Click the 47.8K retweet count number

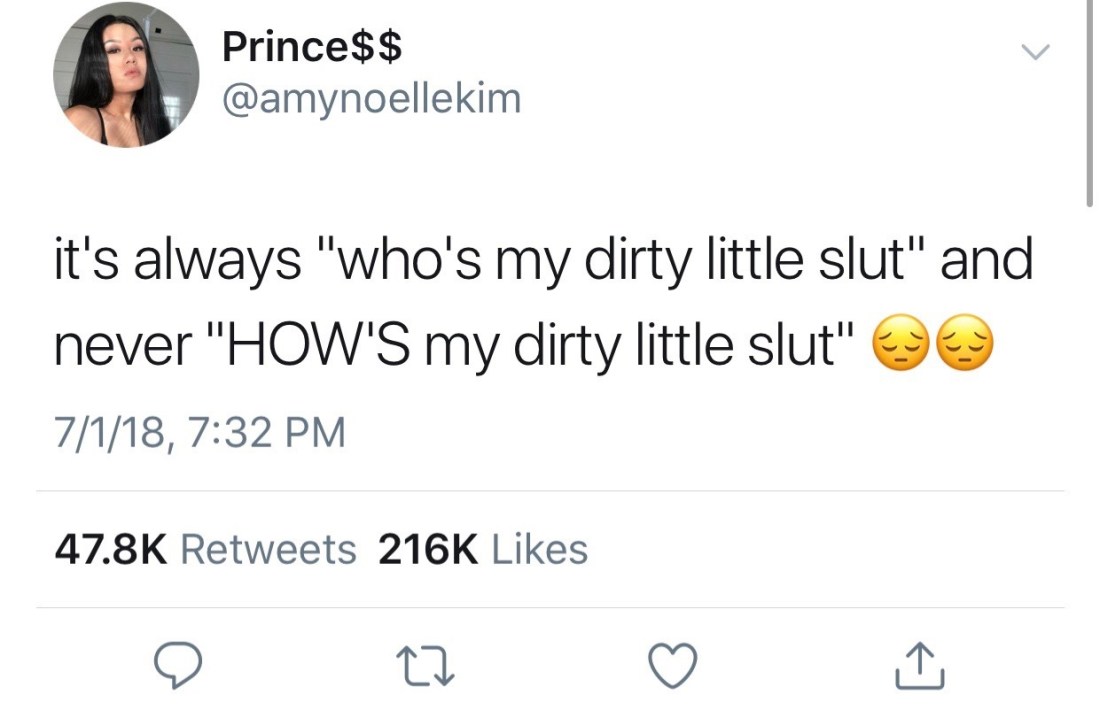(109, 549)
